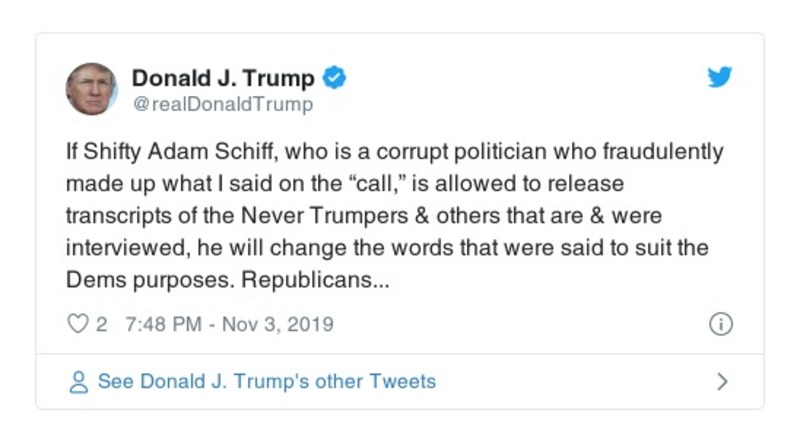Open the info circle icon
Screen dimensions: 800x445
pyautogui.click(x=720, y=324)
